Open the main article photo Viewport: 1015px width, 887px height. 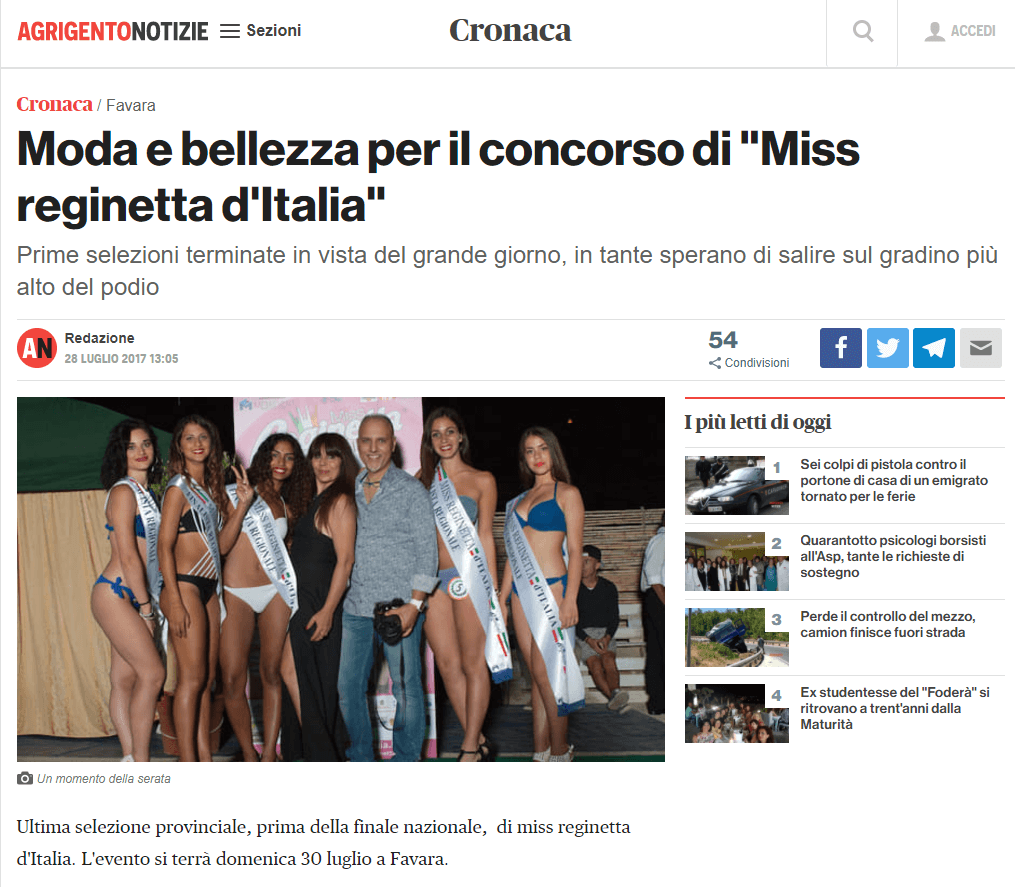coord(340,579)
